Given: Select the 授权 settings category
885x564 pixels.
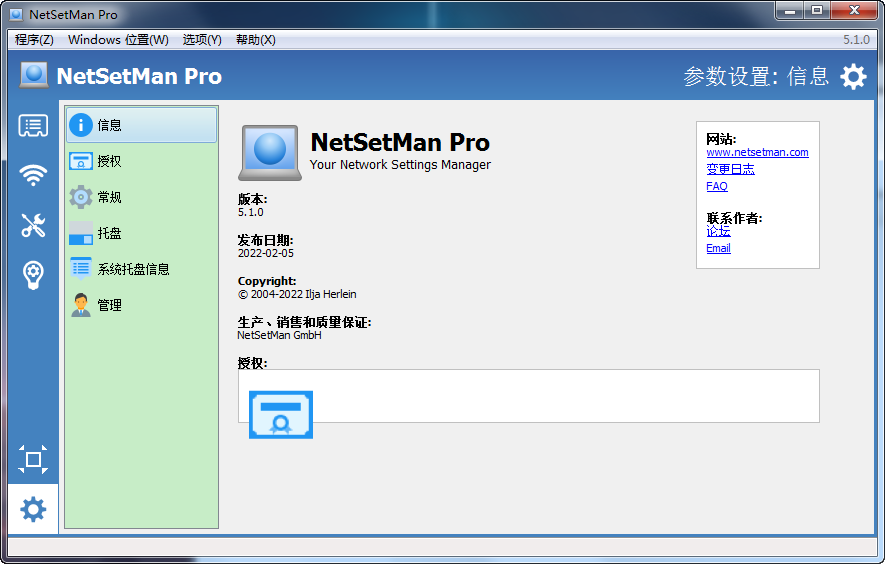Looking at the screenshot, I should coord(142,161).
